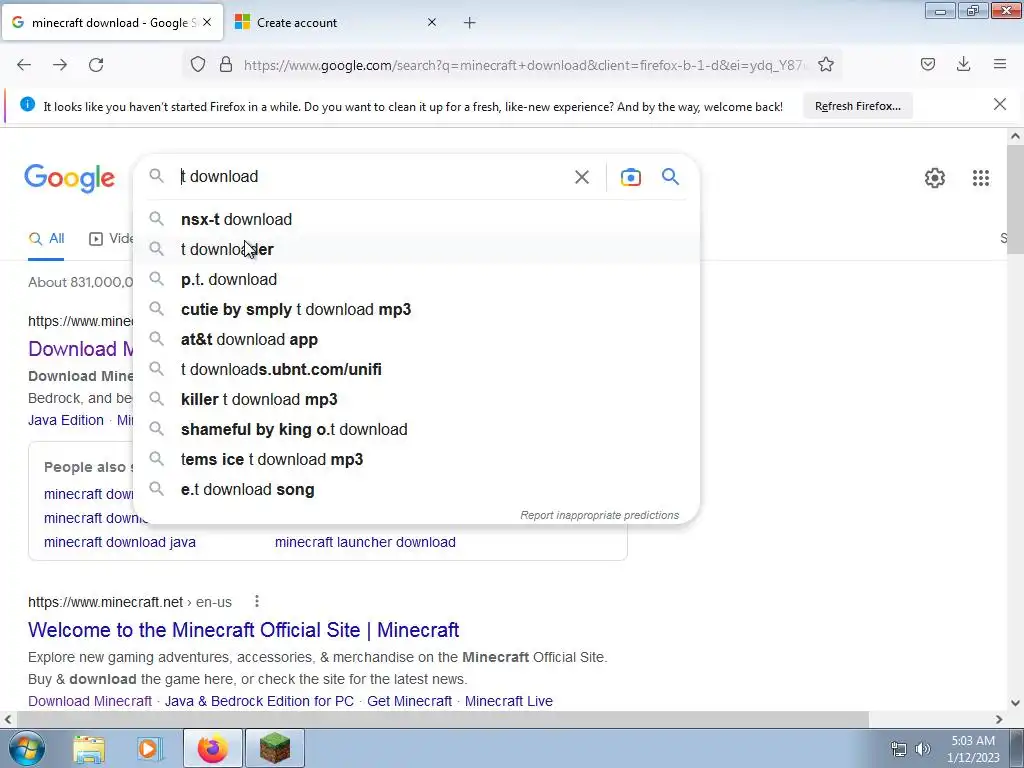Pick t downloads.ubnt.com/unifi suggestion
Viewport: 1024px width, 768px height.
pos(416,370)
